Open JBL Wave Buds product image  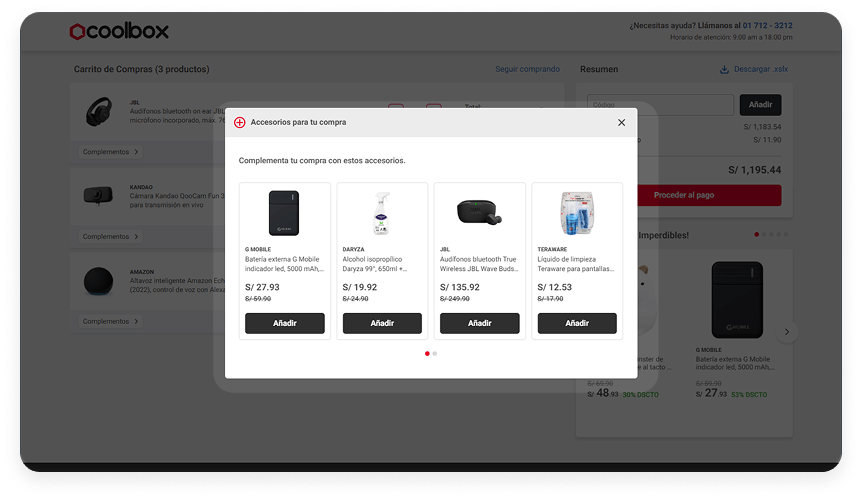pos(479,213)
